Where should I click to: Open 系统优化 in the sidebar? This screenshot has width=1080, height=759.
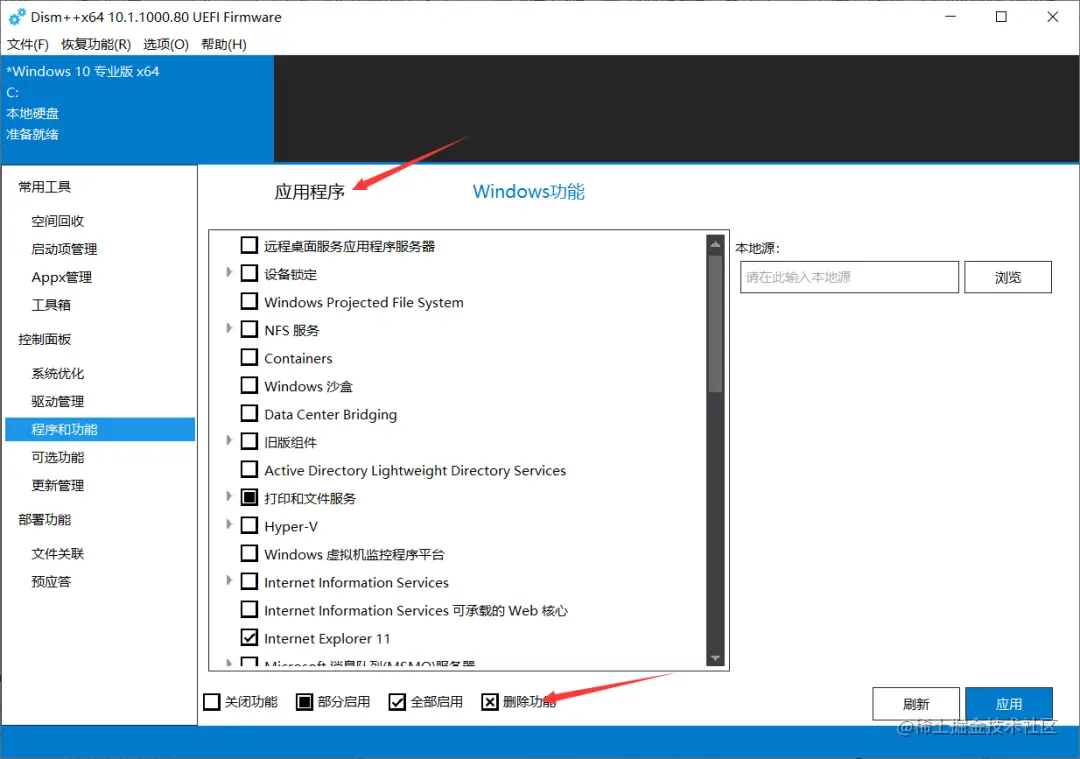coord(58,373)
